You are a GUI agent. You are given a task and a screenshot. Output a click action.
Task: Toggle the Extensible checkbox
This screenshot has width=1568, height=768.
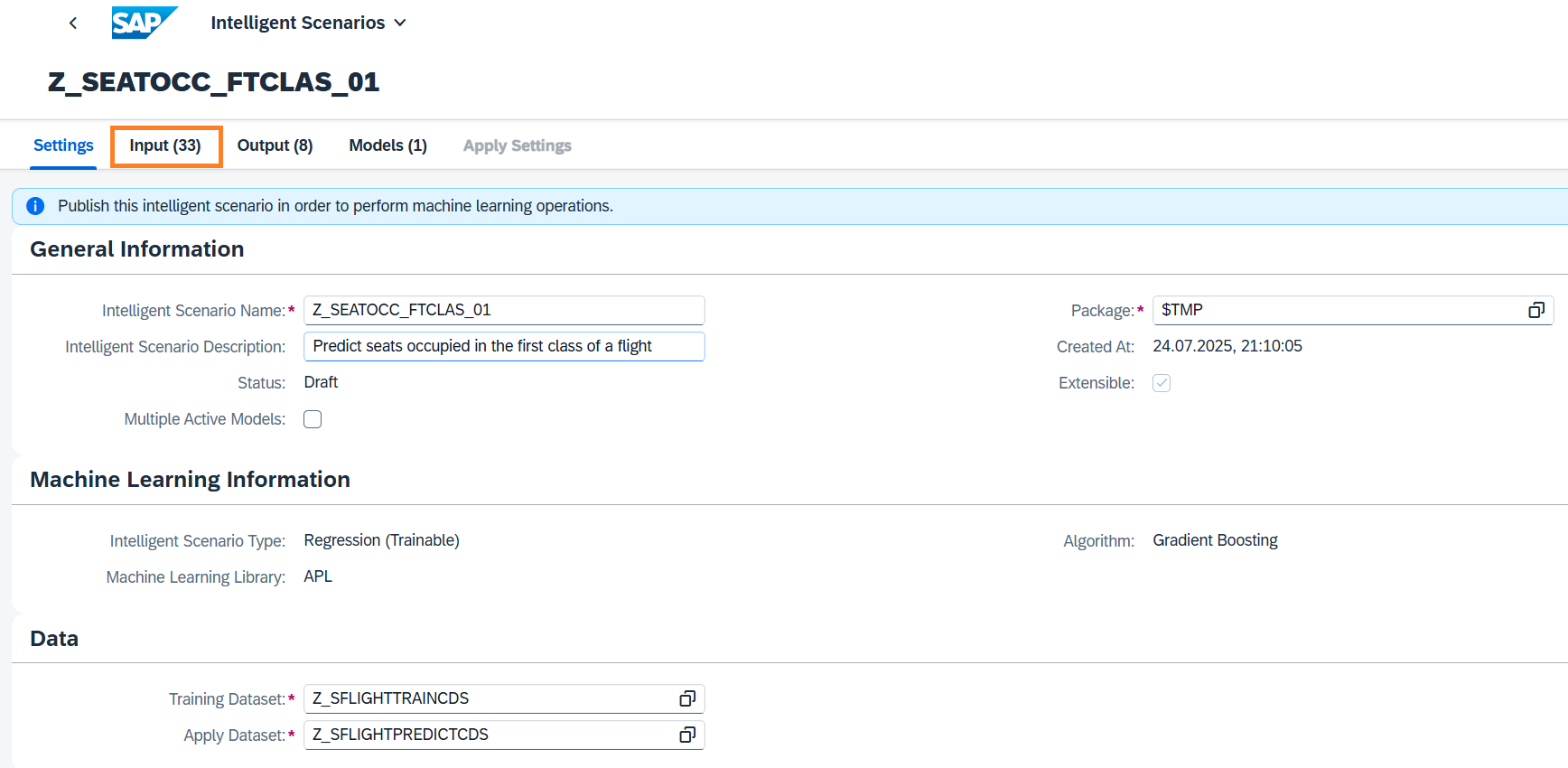pos(1162,383)
